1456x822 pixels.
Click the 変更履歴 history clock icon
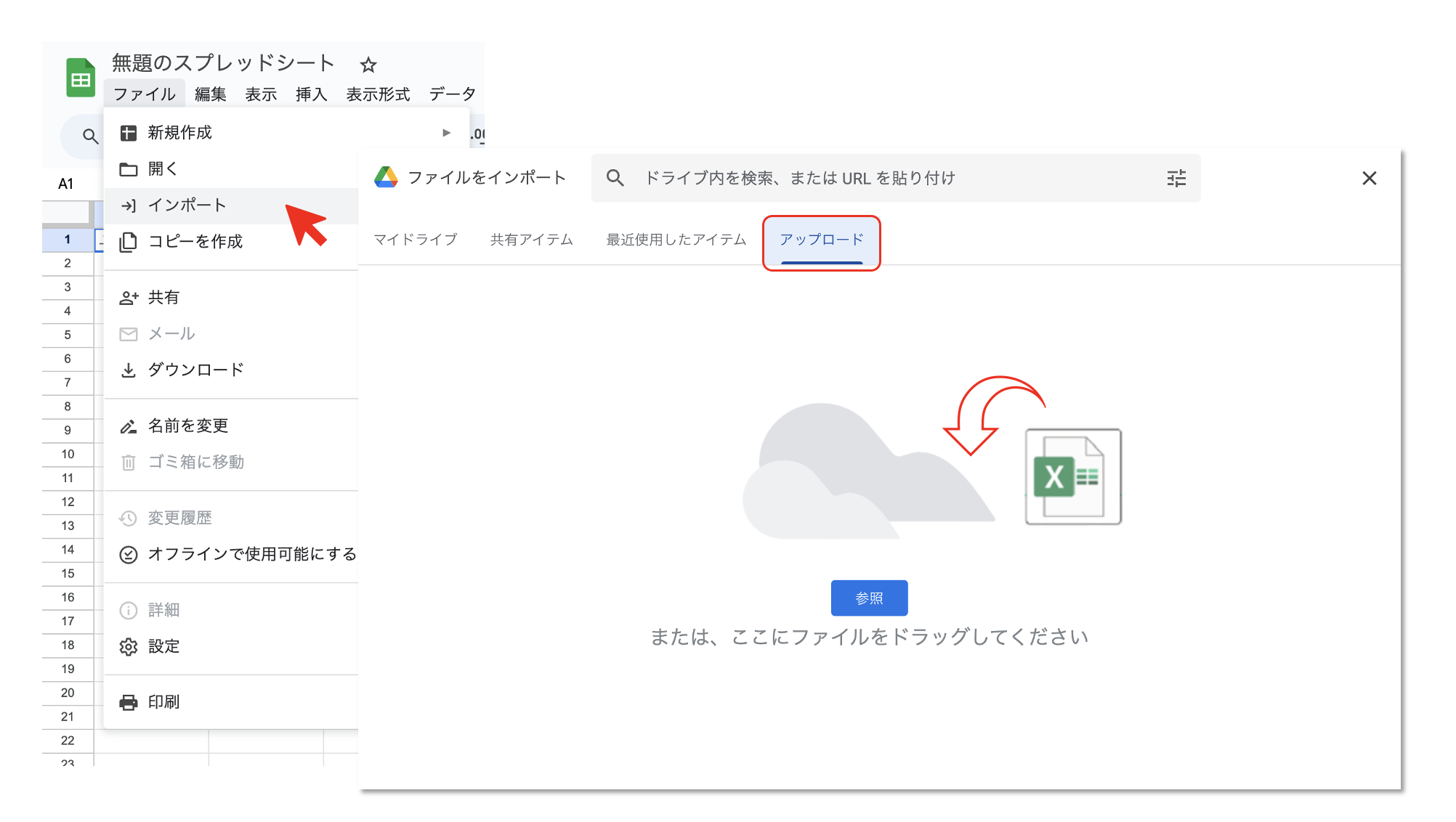[x=129, y=518]
